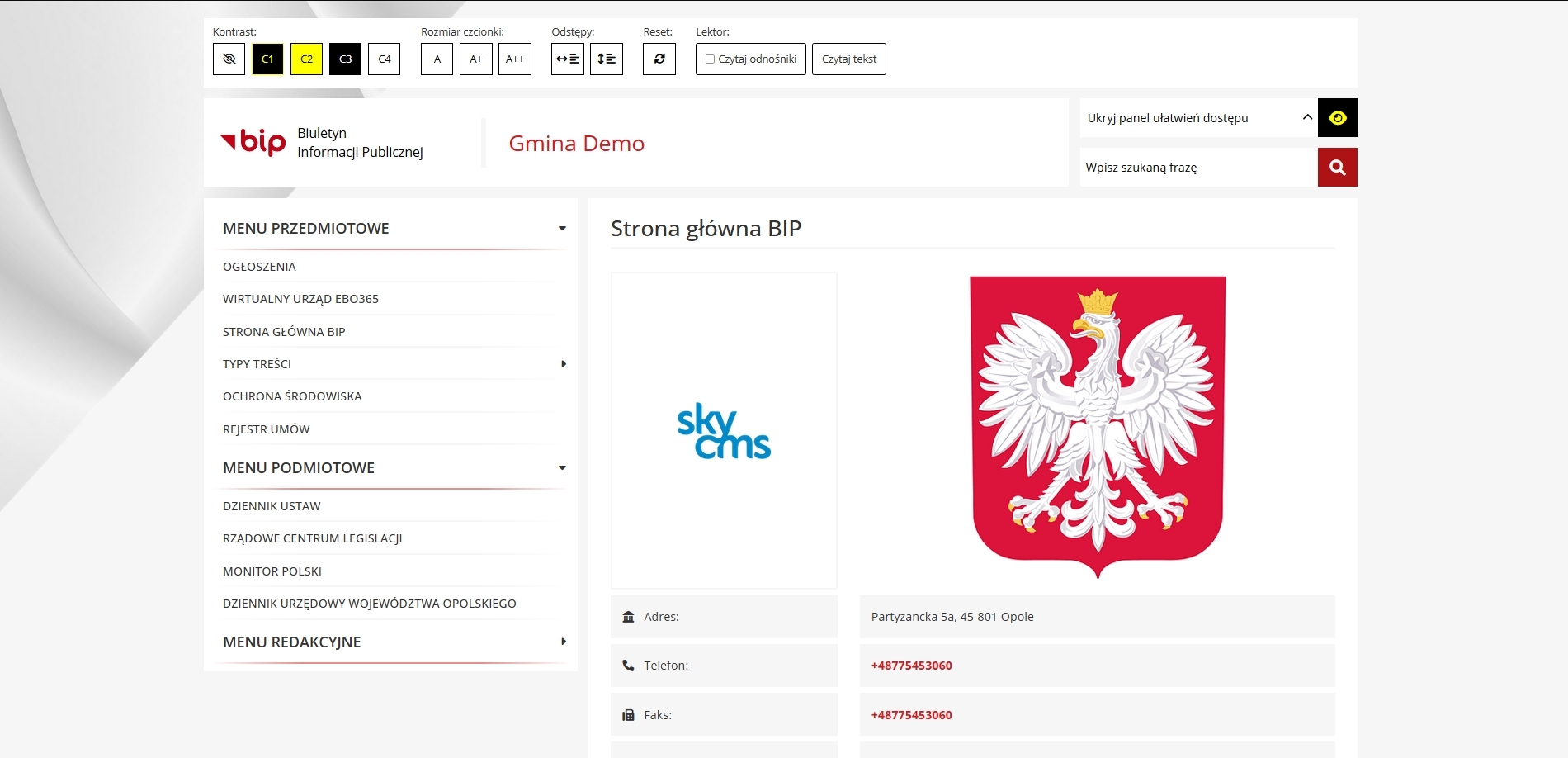Screen dimensions: 1568x758
Task: Set larger font size A+
Action: 475,59
